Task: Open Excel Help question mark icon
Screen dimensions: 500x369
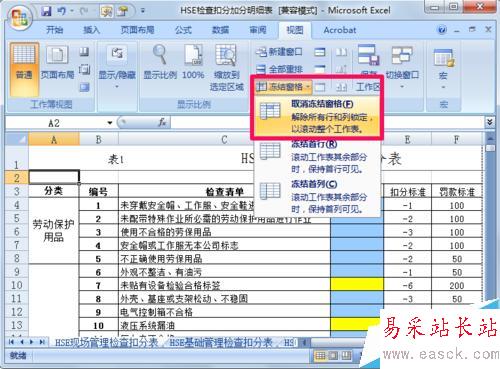Action: click(x=442, y=30)
